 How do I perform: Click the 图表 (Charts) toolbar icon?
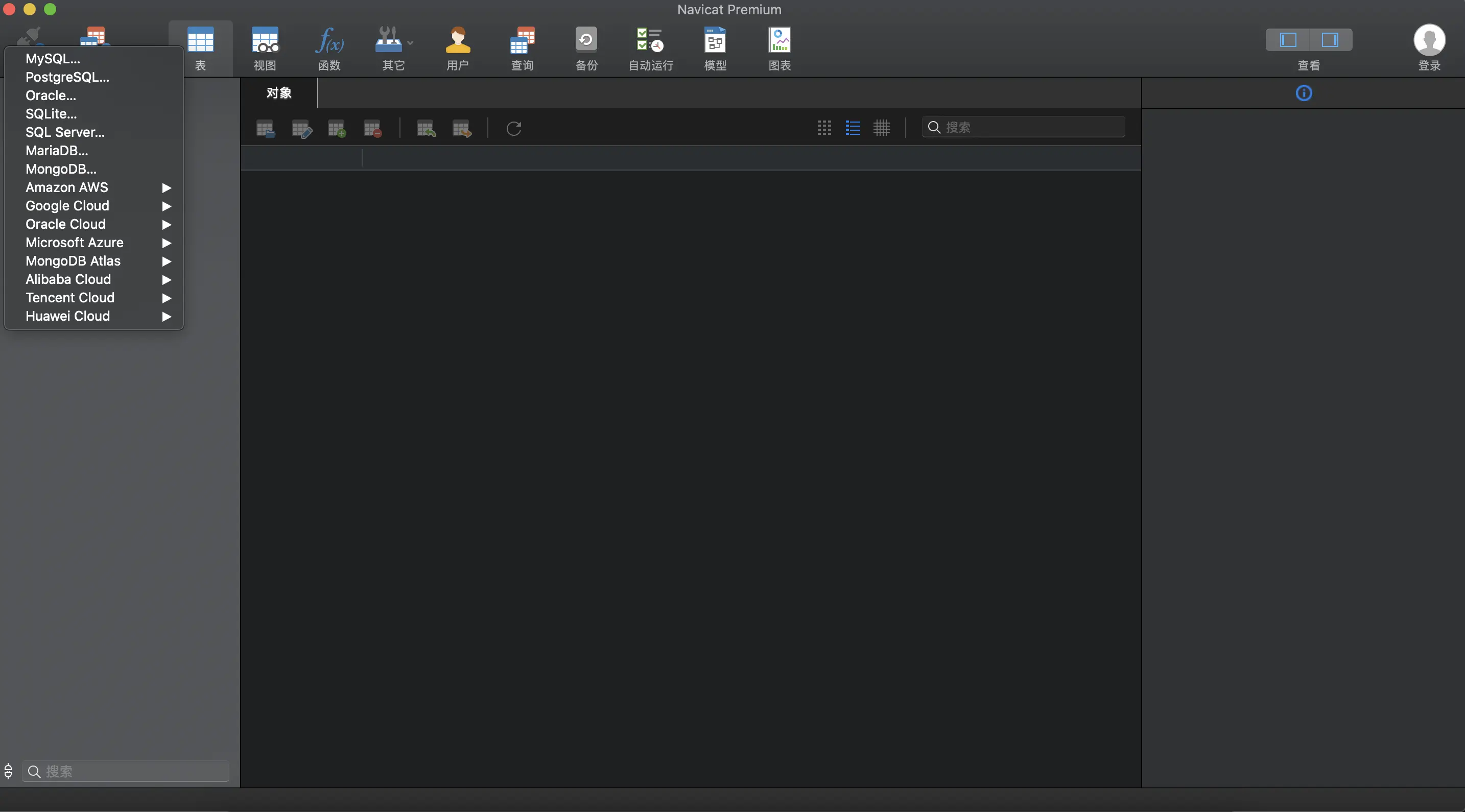tap(779, 41)
